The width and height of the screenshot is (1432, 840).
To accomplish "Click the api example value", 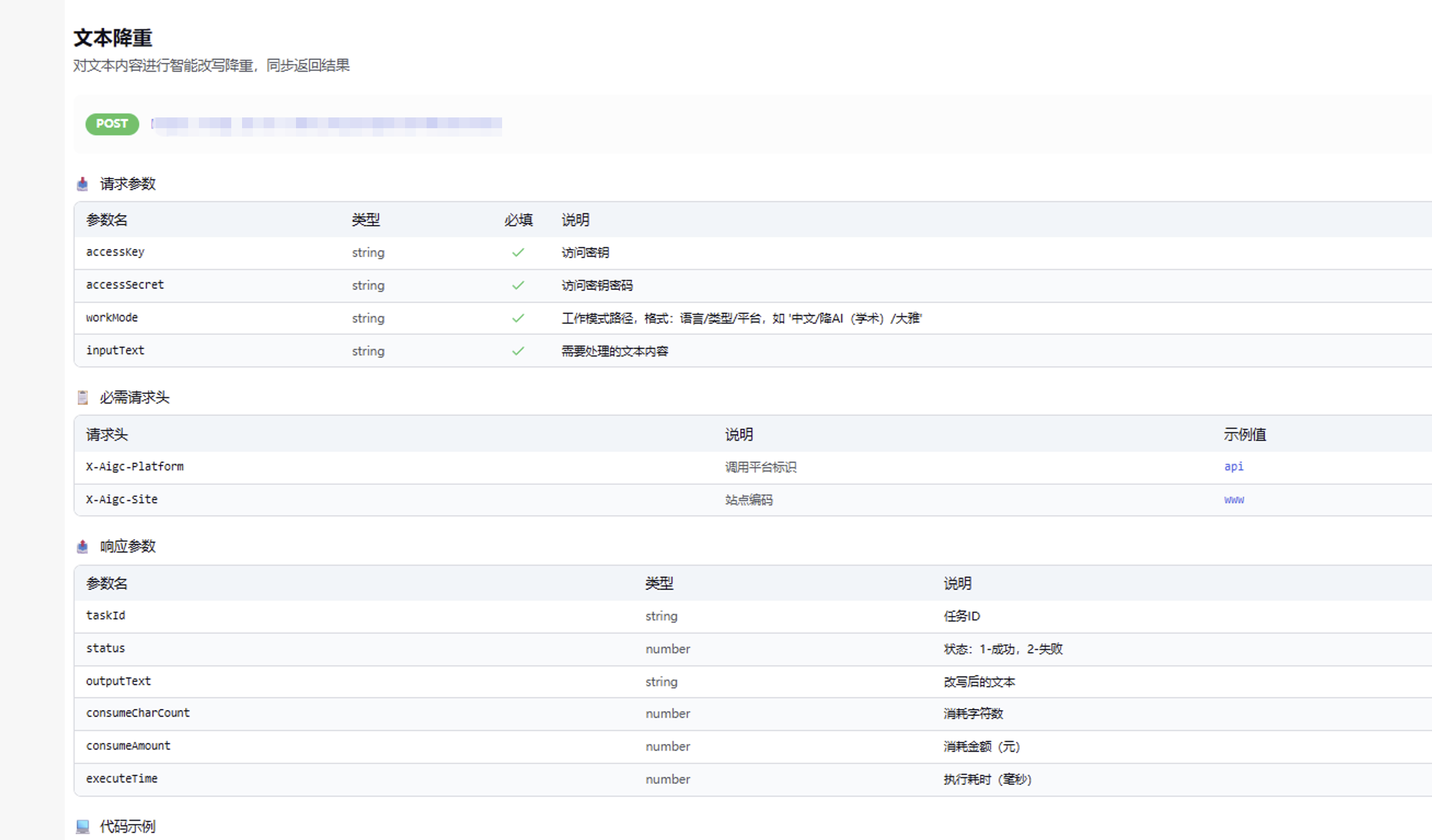I will tap(1234, 467).
